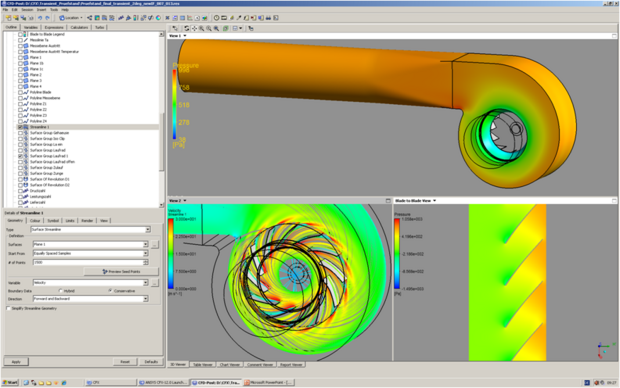This screenshot has width=620, height=388.
Task: Open the View 2 dropdown arrow
Action: point(185,201)
